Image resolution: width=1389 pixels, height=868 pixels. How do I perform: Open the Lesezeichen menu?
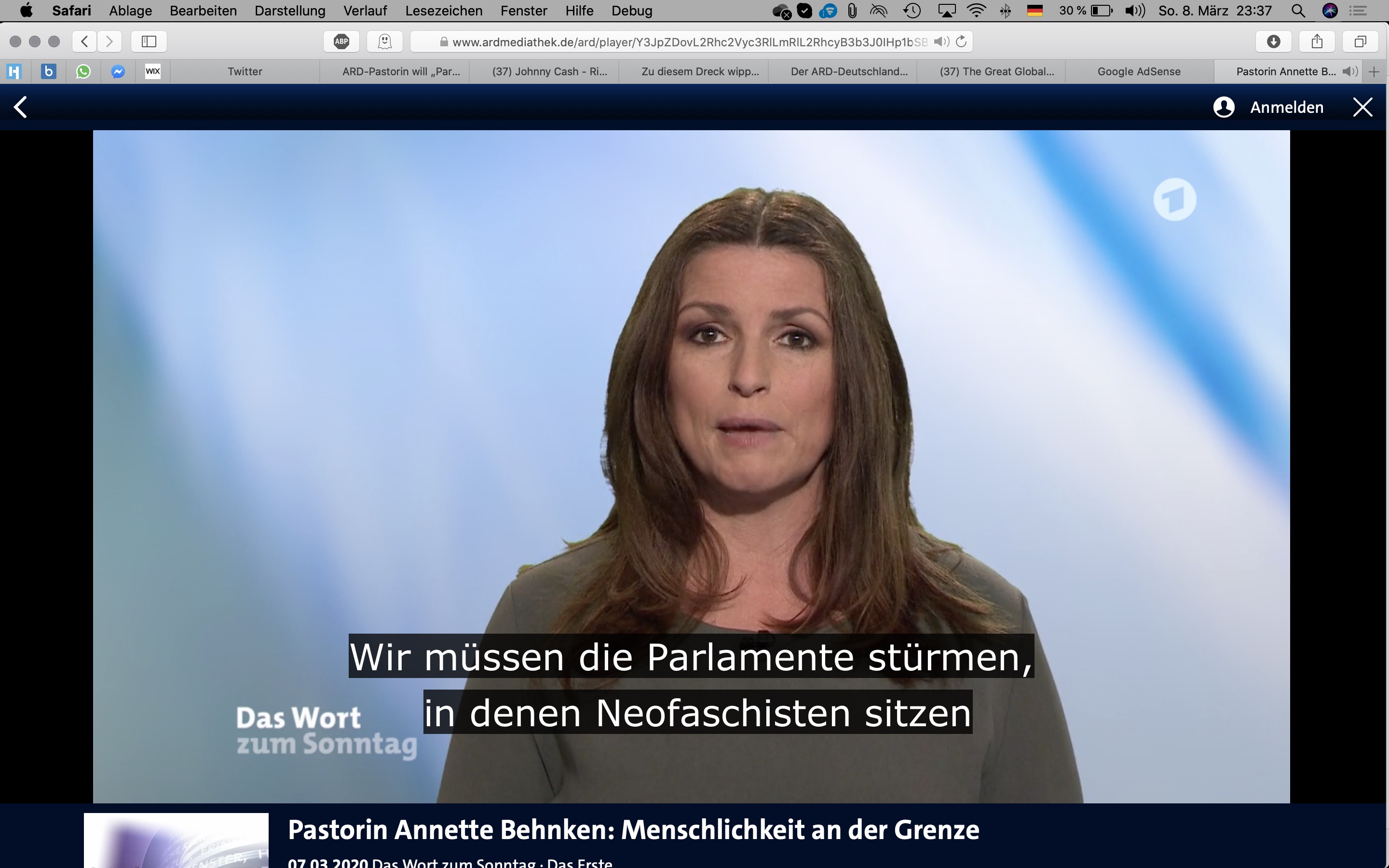[x=443, y=10]
